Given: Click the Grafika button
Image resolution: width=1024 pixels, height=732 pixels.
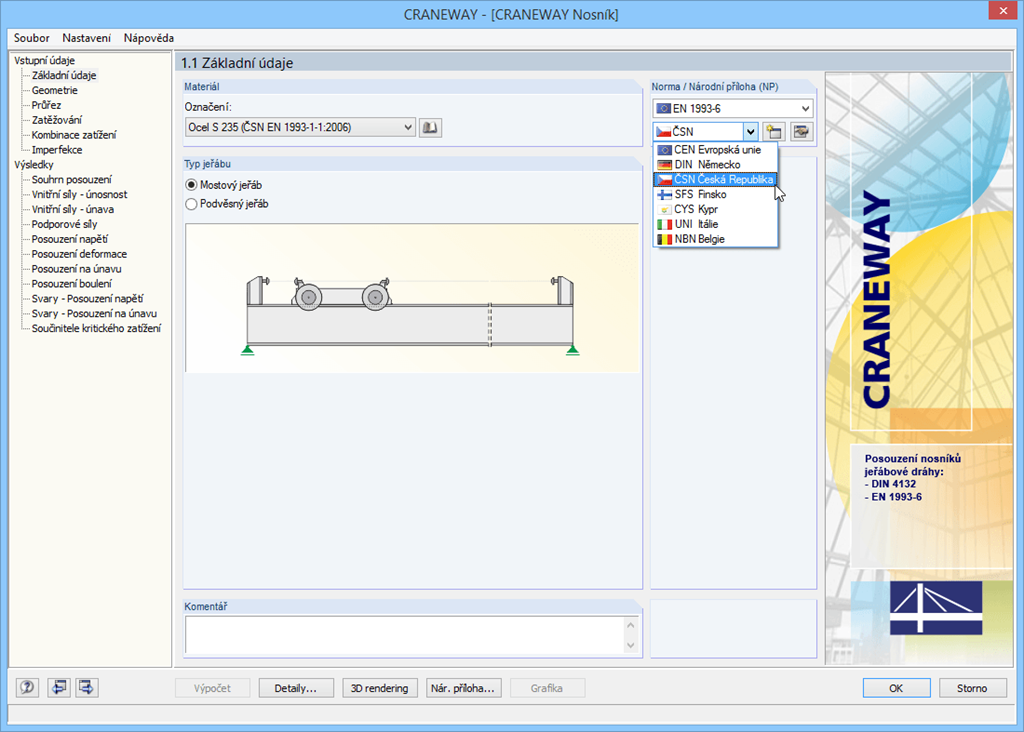Looking at the screenshot, I should (547, 688).
